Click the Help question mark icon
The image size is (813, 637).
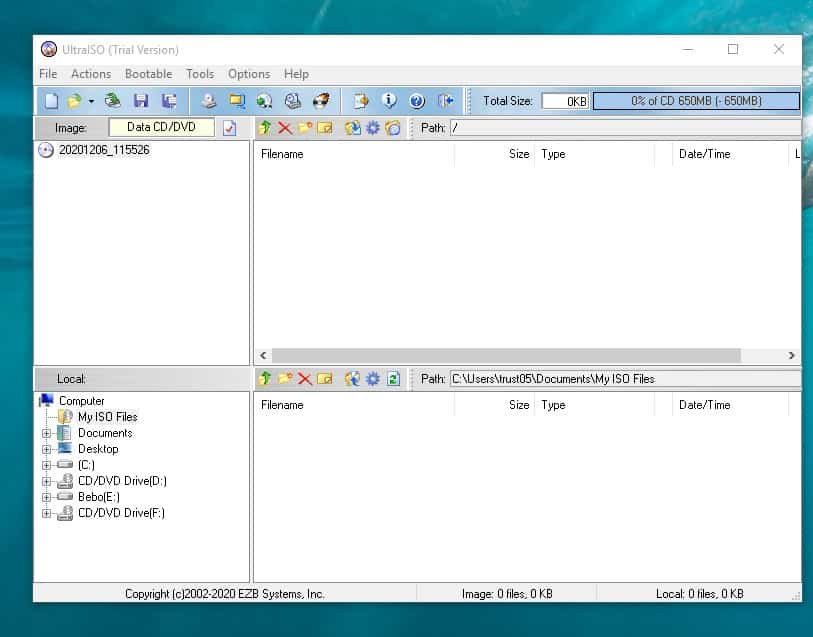[x=418, y=101]
